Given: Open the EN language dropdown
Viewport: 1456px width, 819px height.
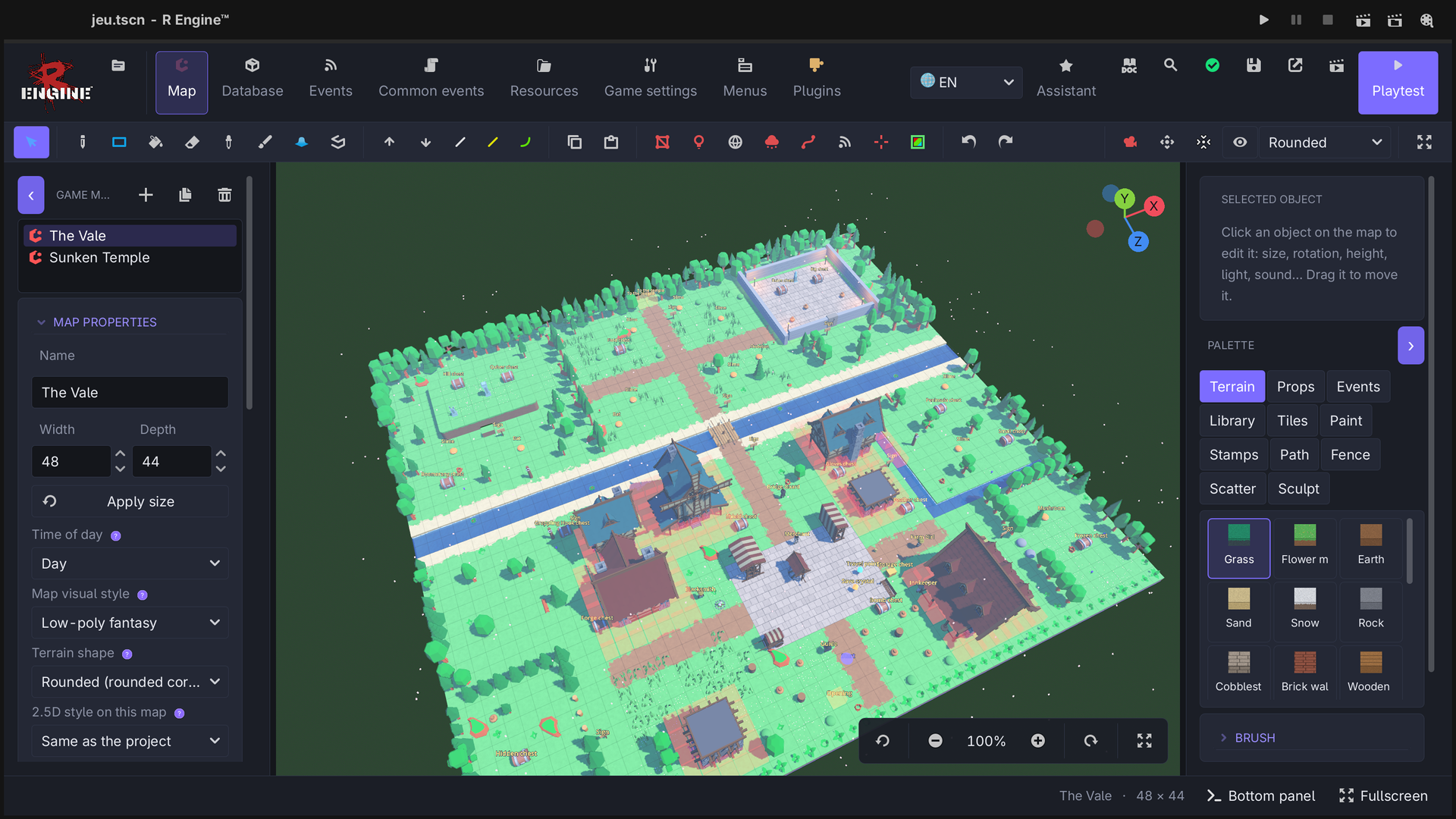Looking at the screenshot, I should point(966,82).
